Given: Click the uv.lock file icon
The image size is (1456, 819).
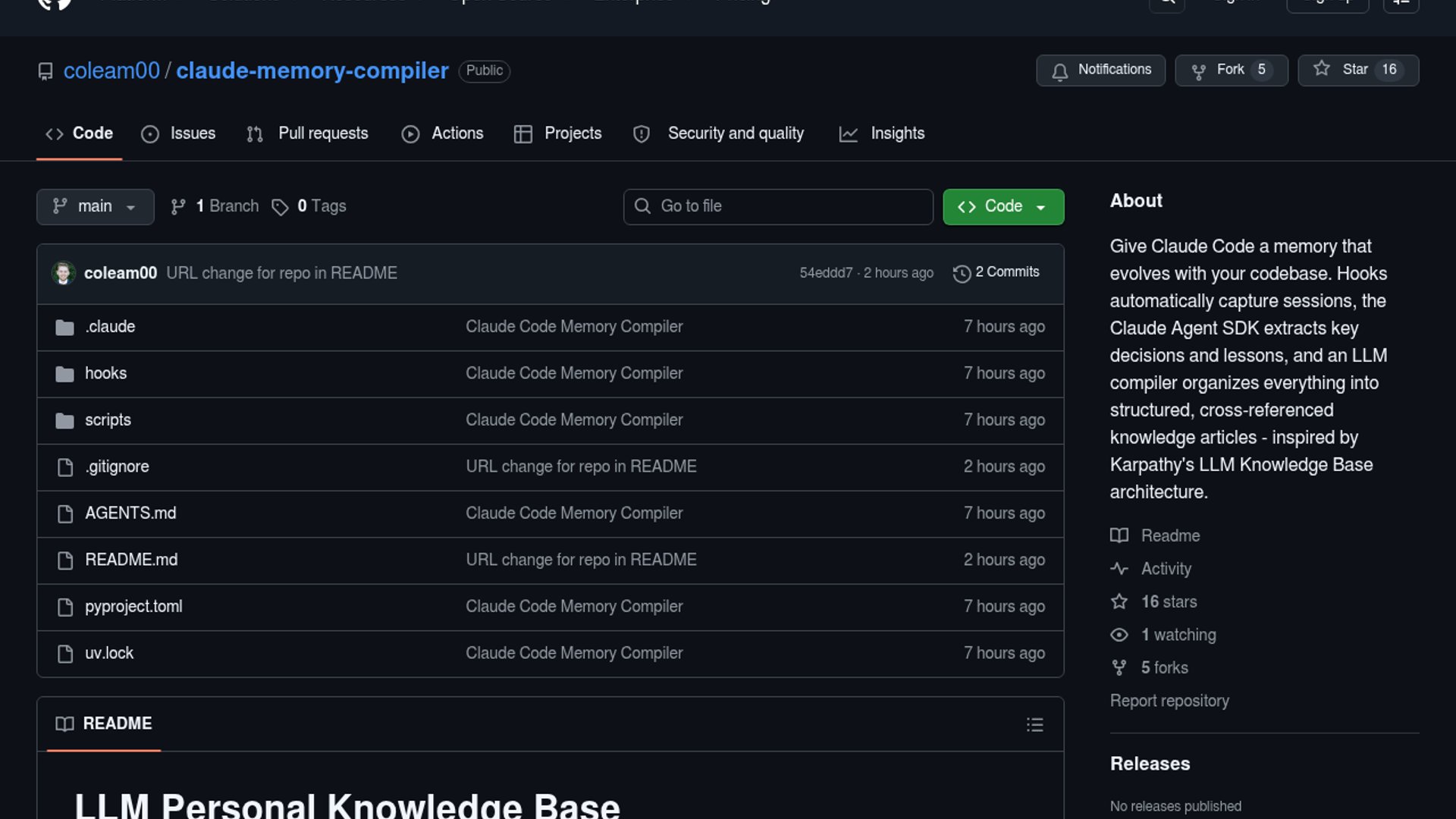Looking at the screenshot, I should (x=65, y=654).
